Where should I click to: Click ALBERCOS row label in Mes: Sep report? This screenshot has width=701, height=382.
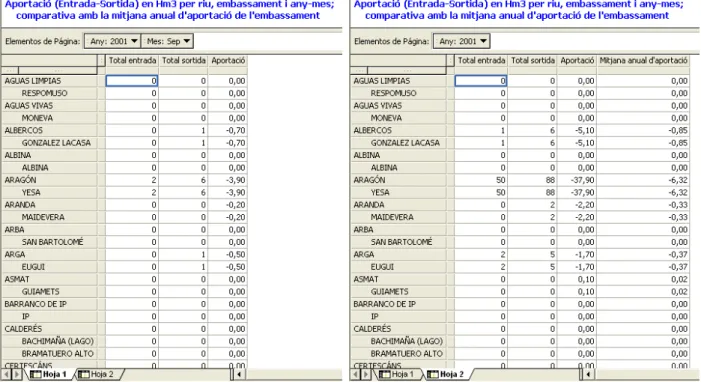pos(49,131)
